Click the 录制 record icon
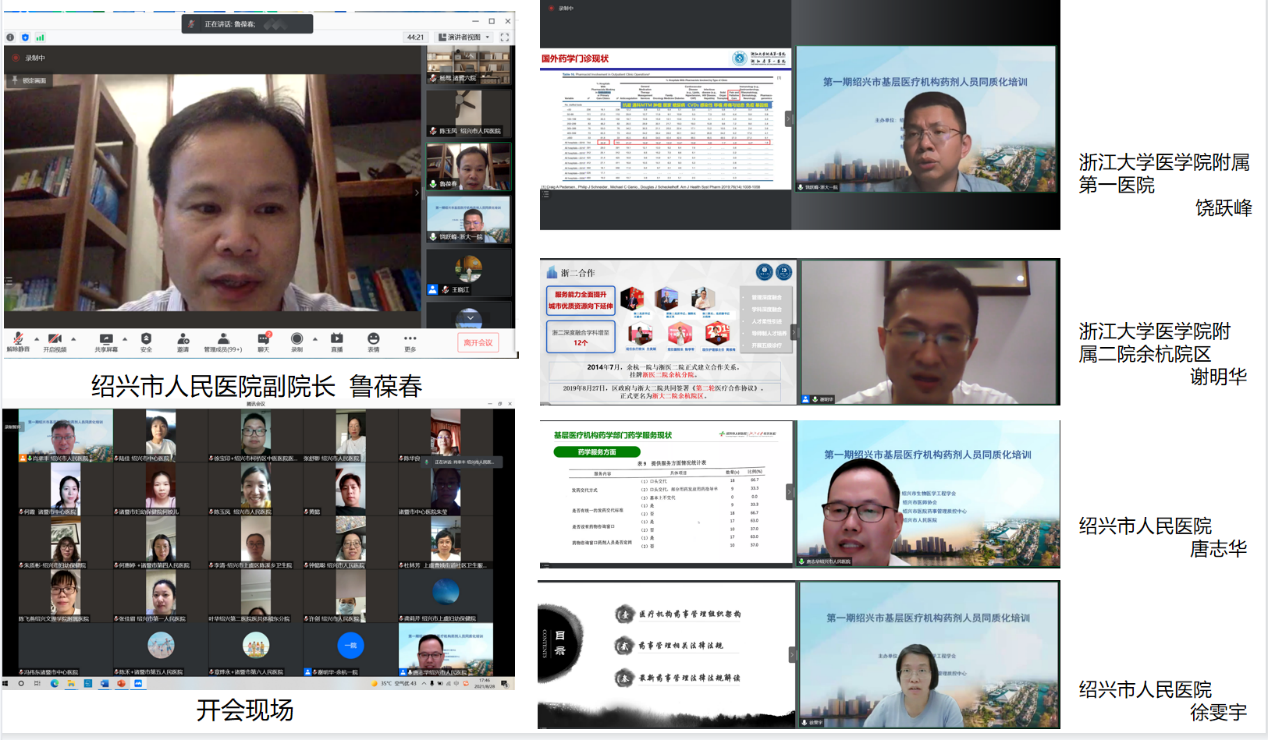This screenshot has height=740, width=1268. pos(297,343)
